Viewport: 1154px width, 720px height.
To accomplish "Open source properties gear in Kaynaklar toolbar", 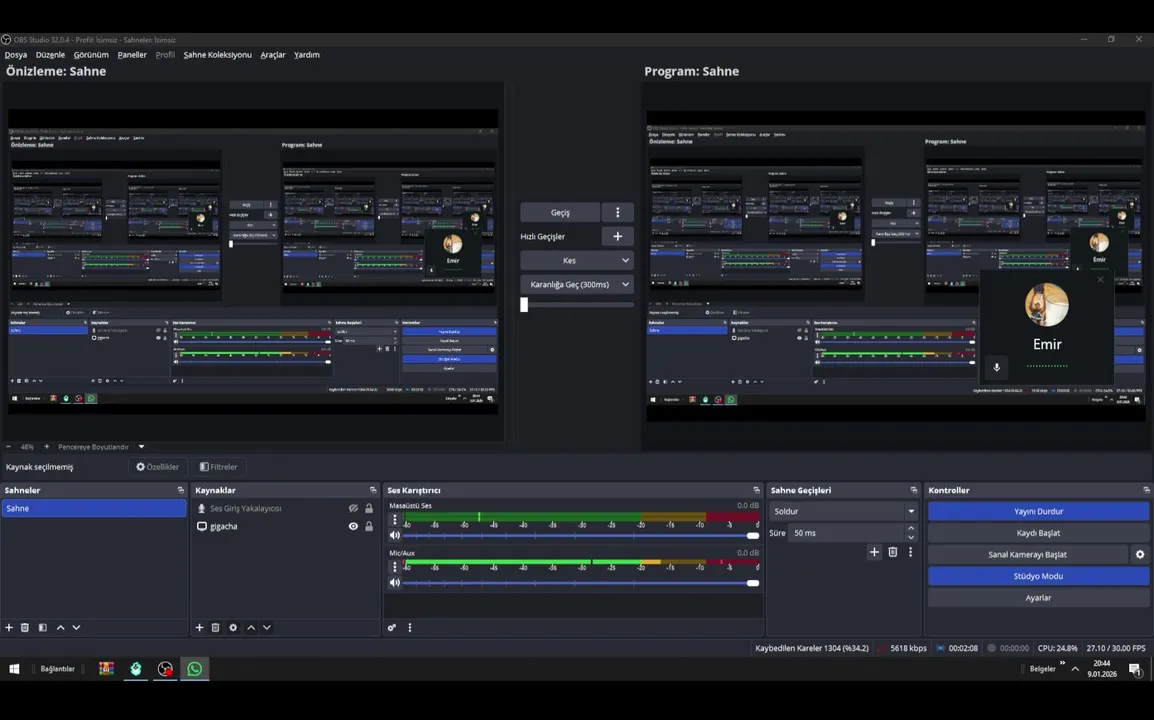I will pos(233,627).
